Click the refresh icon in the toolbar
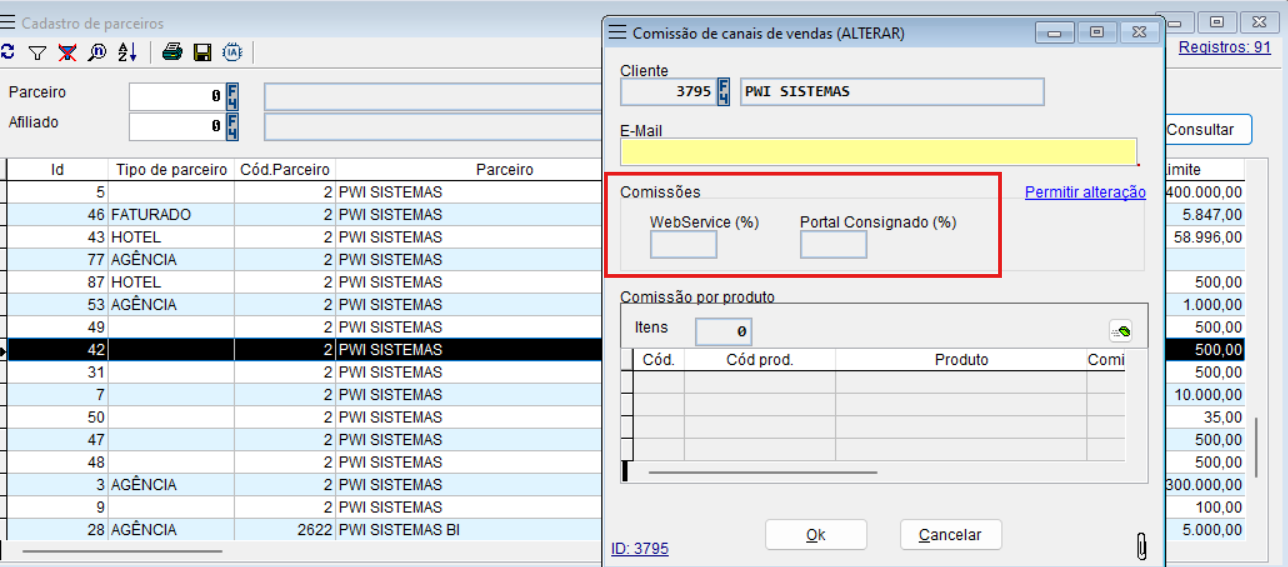The image size is (1288, 567). (x=7, y=53)
